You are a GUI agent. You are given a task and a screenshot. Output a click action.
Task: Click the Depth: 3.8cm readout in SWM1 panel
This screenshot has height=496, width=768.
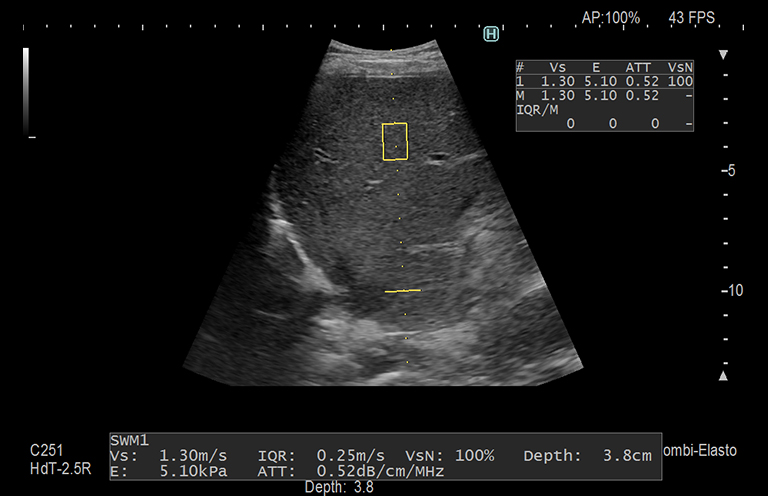pos(587,455)
